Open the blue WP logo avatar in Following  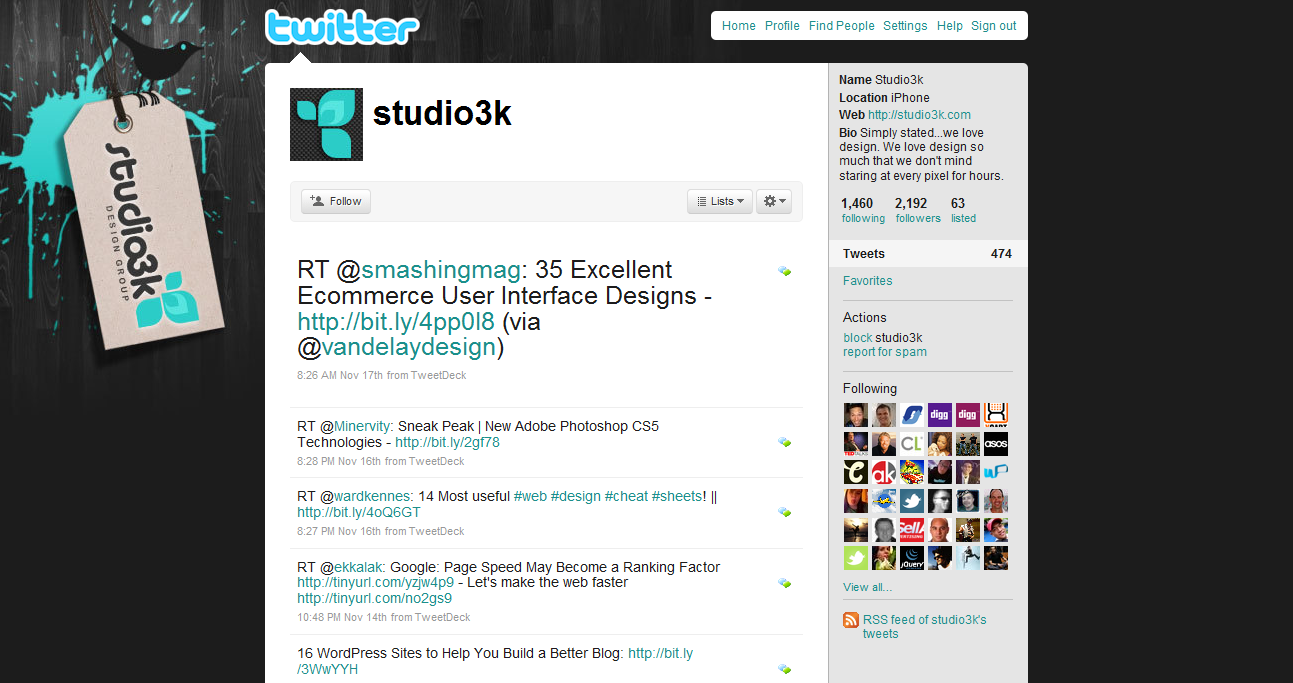coord(996,472)
